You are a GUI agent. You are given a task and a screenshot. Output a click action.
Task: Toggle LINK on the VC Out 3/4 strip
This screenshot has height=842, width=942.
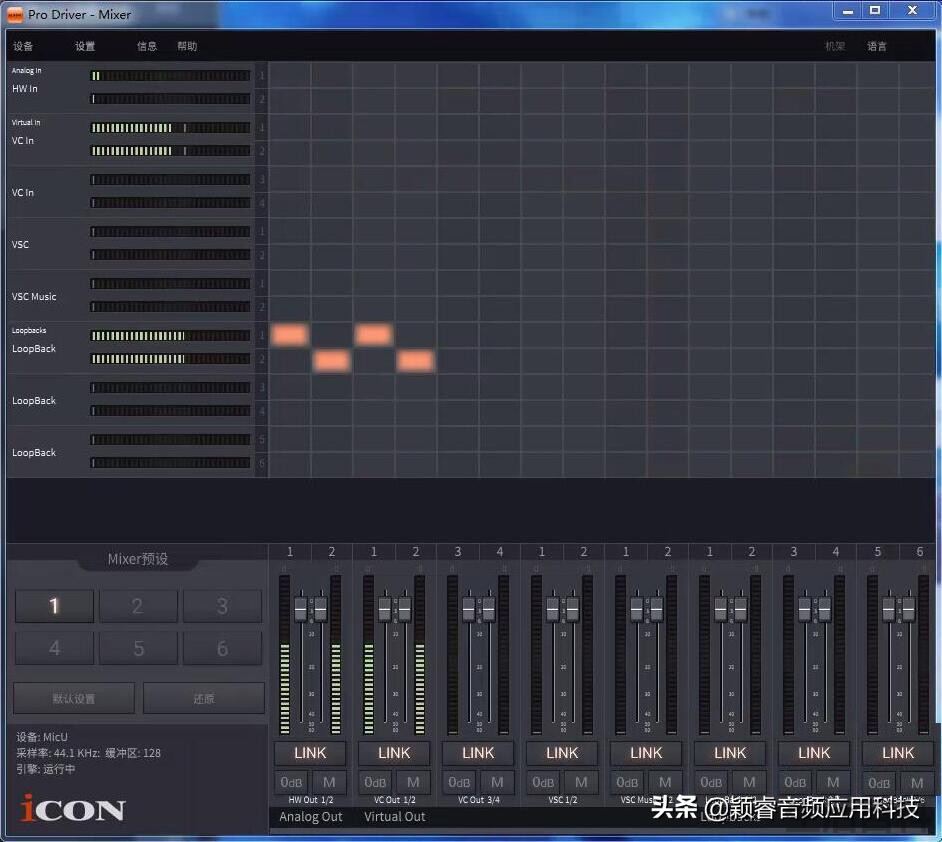[x=478, y=753]
